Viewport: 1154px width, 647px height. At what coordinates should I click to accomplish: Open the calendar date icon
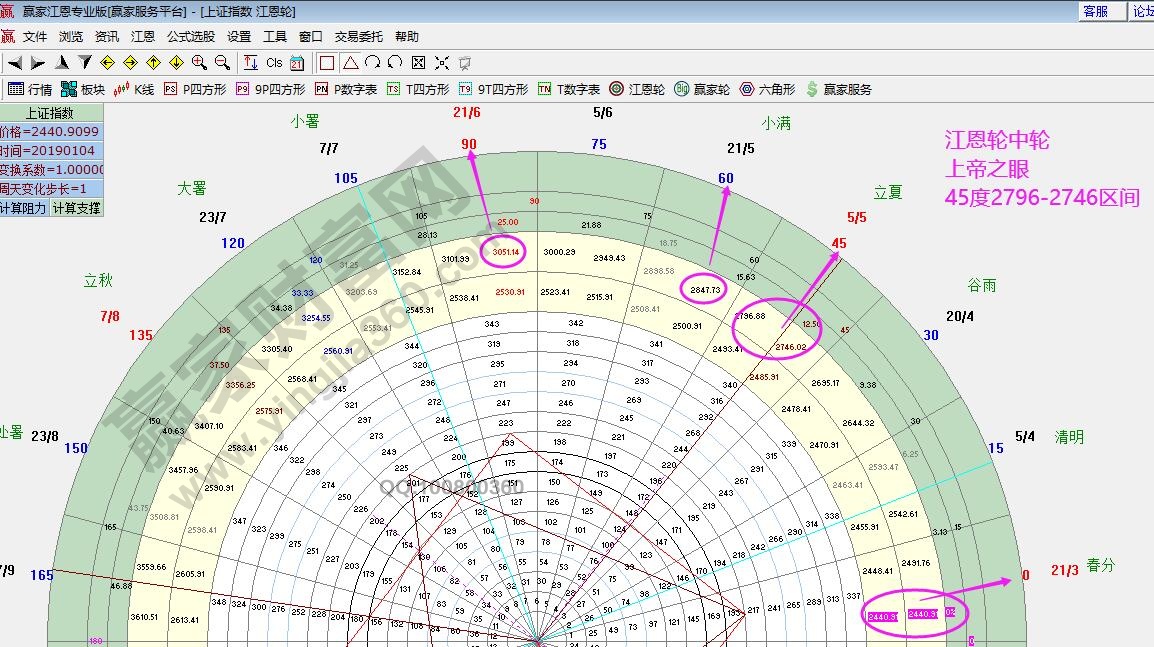click(297, 63)
